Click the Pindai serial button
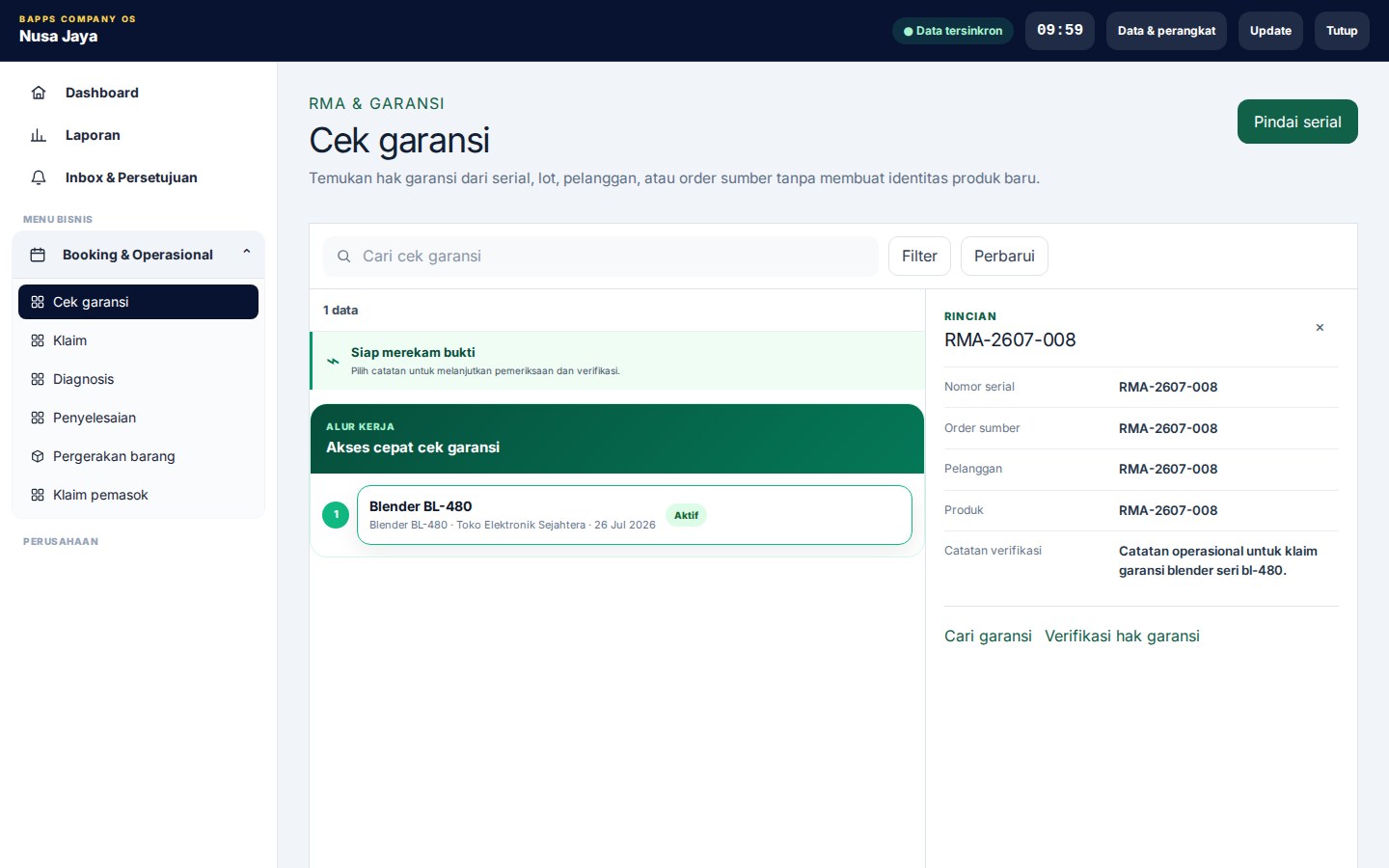 click(x=1297, y=122)
